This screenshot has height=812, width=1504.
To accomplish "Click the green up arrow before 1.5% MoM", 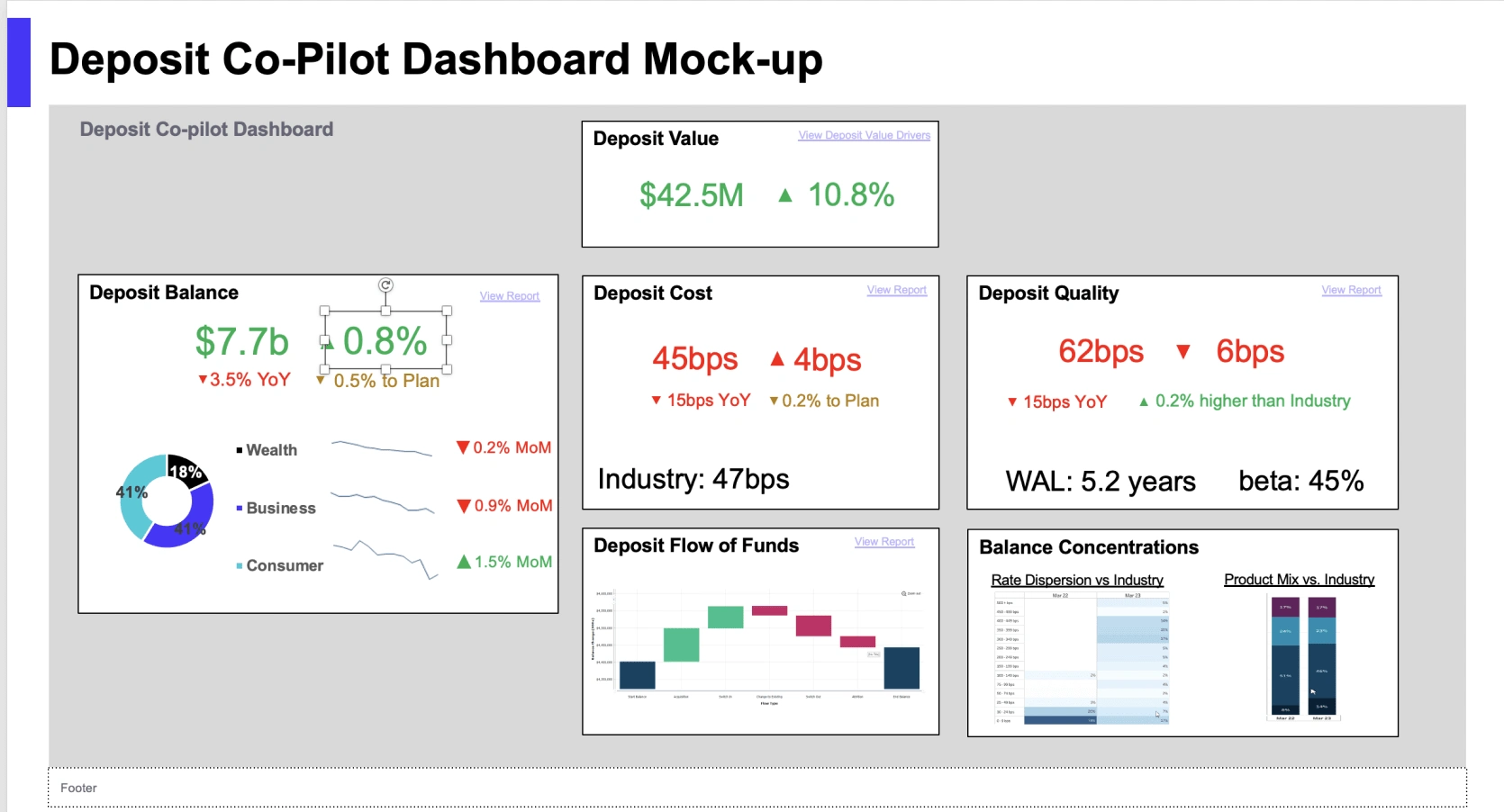I will (x=464, y=562).
